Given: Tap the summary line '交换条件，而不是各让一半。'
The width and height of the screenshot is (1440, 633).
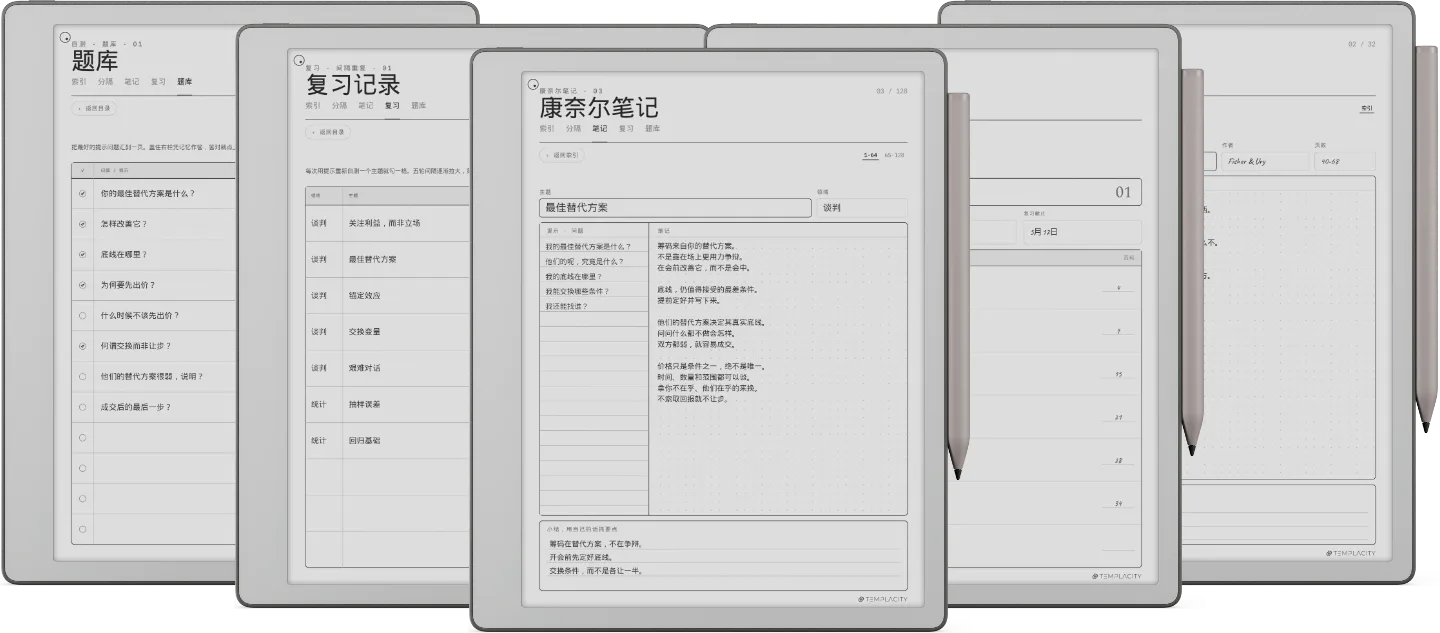Looking at the screenshot, I should 596,570.
